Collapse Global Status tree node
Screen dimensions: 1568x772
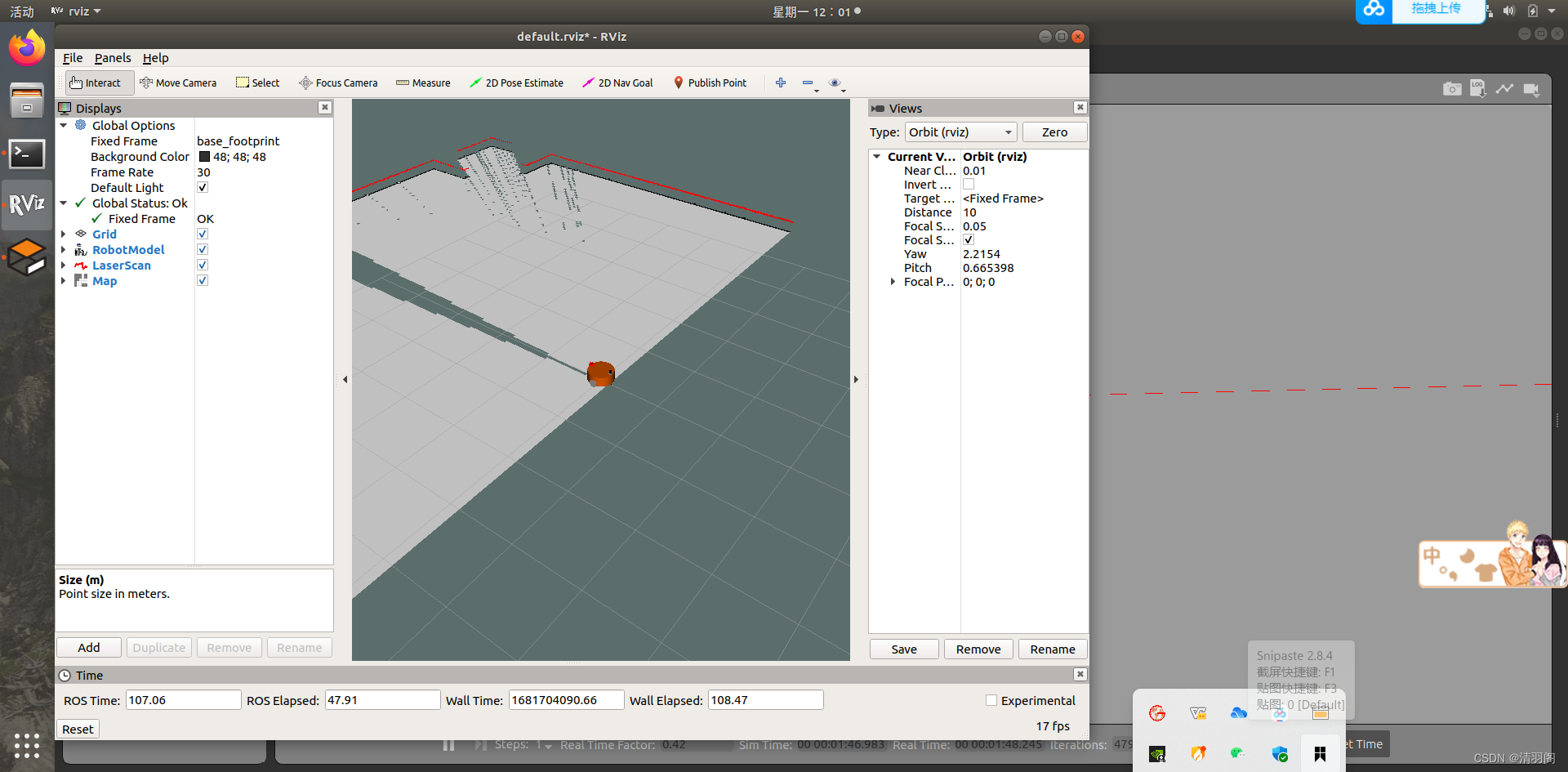point(63,203)
